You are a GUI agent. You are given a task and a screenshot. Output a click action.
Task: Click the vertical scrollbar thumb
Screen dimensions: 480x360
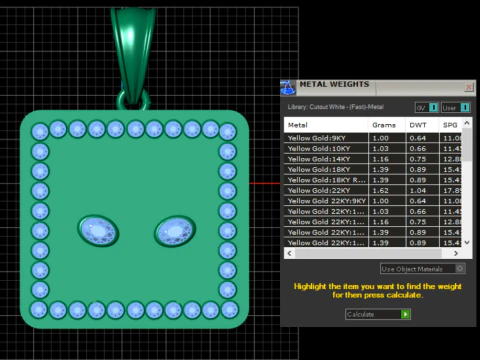467,145
